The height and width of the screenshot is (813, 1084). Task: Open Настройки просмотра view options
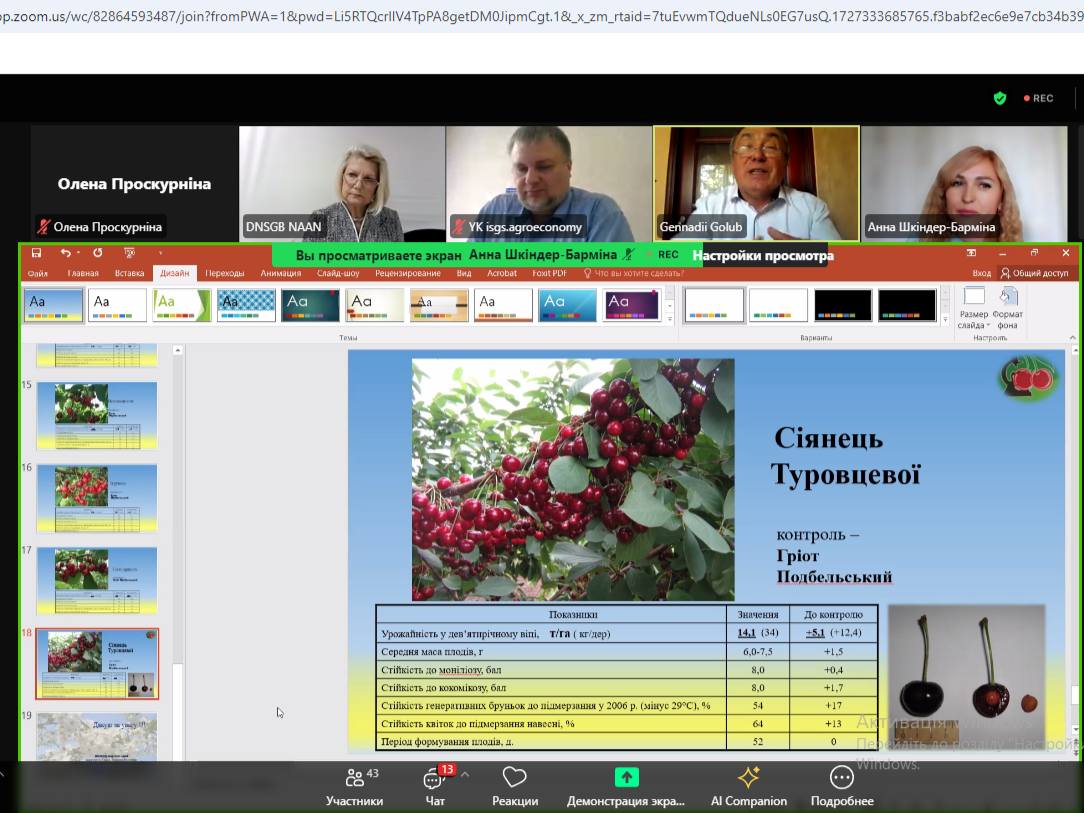(x=763, y=255)
